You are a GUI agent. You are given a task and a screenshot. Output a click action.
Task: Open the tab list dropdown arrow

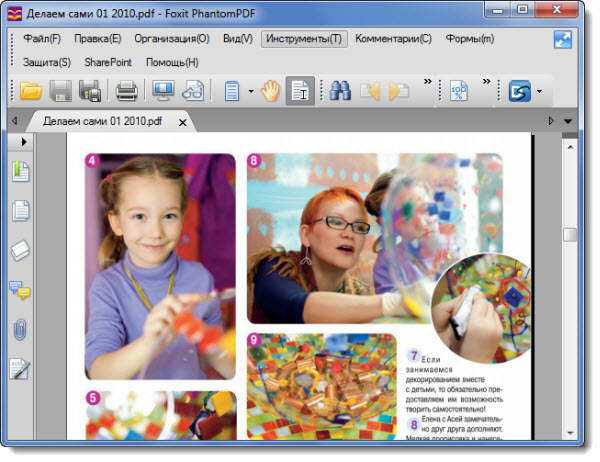(568, 122)
